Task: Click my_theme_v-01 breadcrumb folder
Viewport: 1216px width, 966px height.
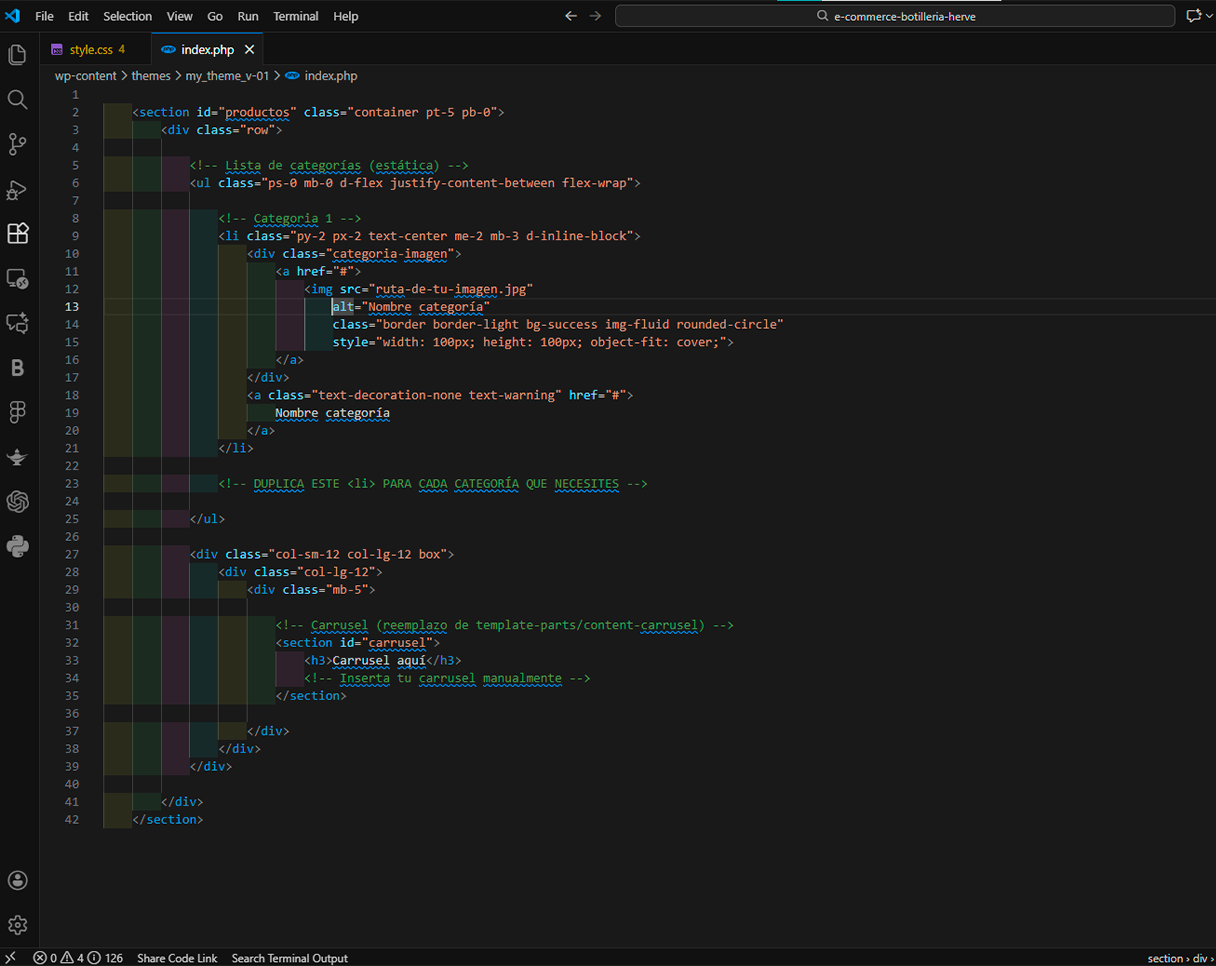Action: point(227,76)
